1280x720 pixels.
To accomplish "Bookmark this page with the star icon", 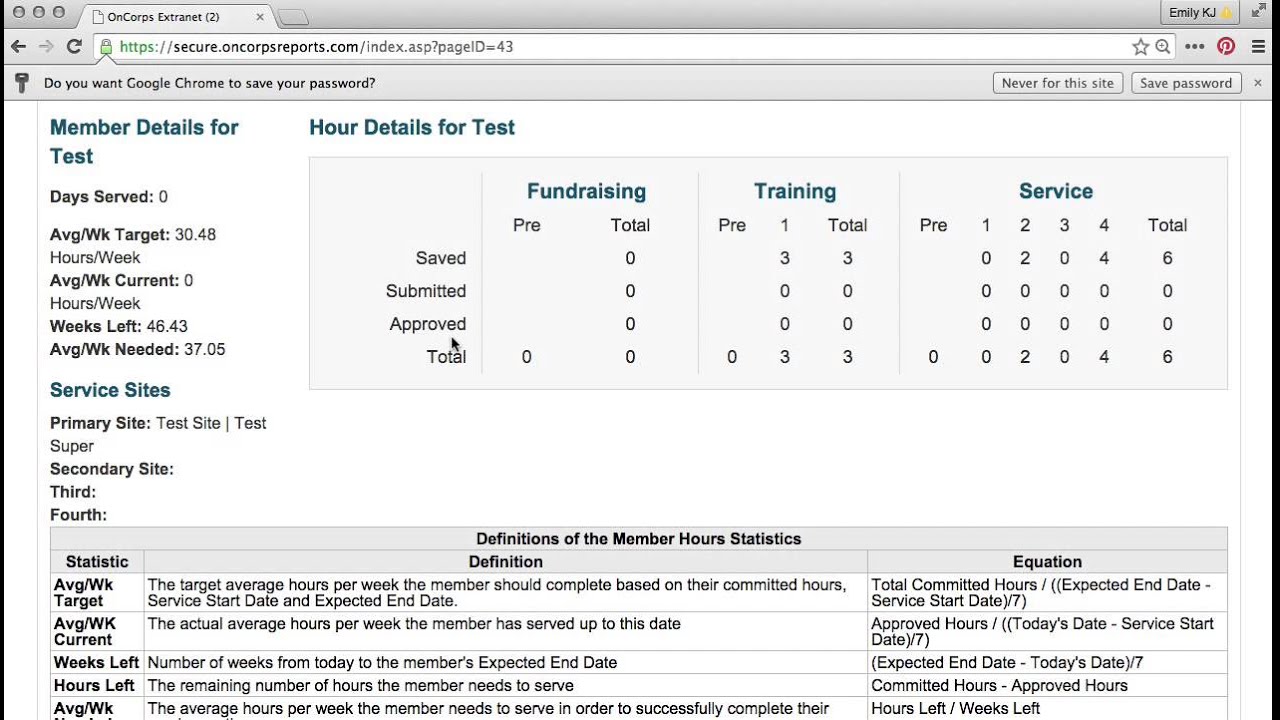I will tap(1140, 47).
